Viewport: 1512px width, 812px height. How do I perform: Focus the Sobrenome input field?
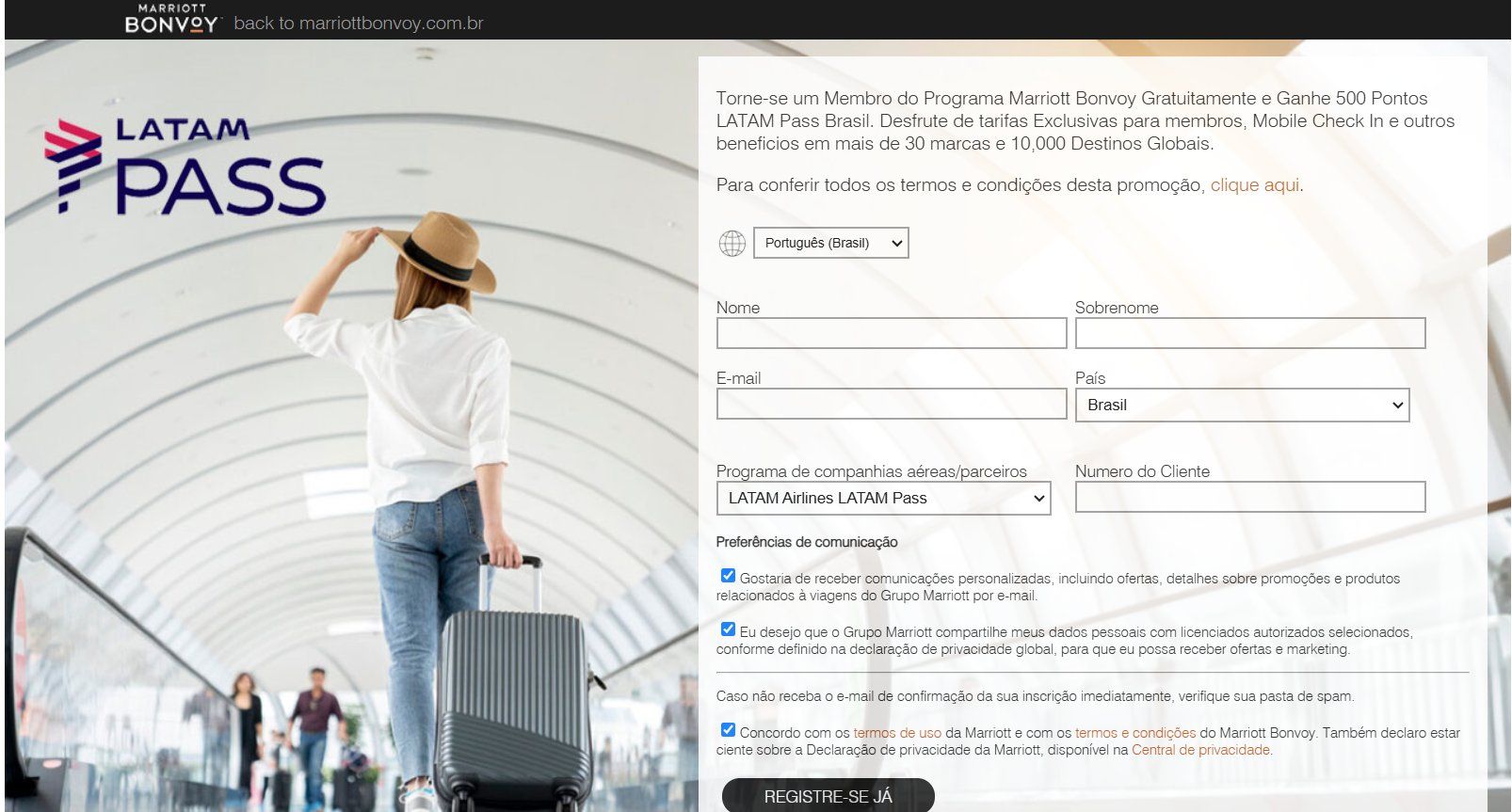[x=1249, y=333]
